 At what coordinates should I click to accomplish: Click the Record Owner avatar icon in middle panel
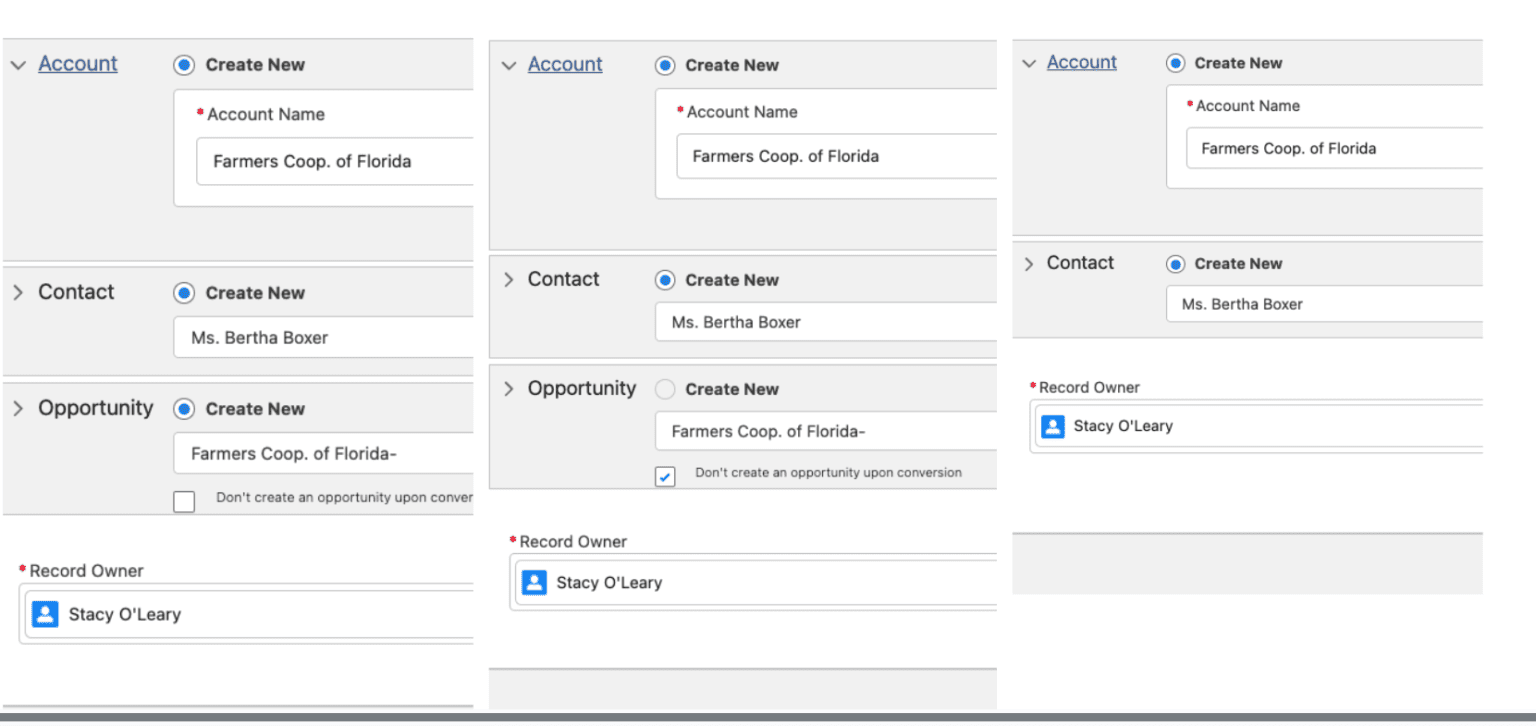(x=534, y=582)
